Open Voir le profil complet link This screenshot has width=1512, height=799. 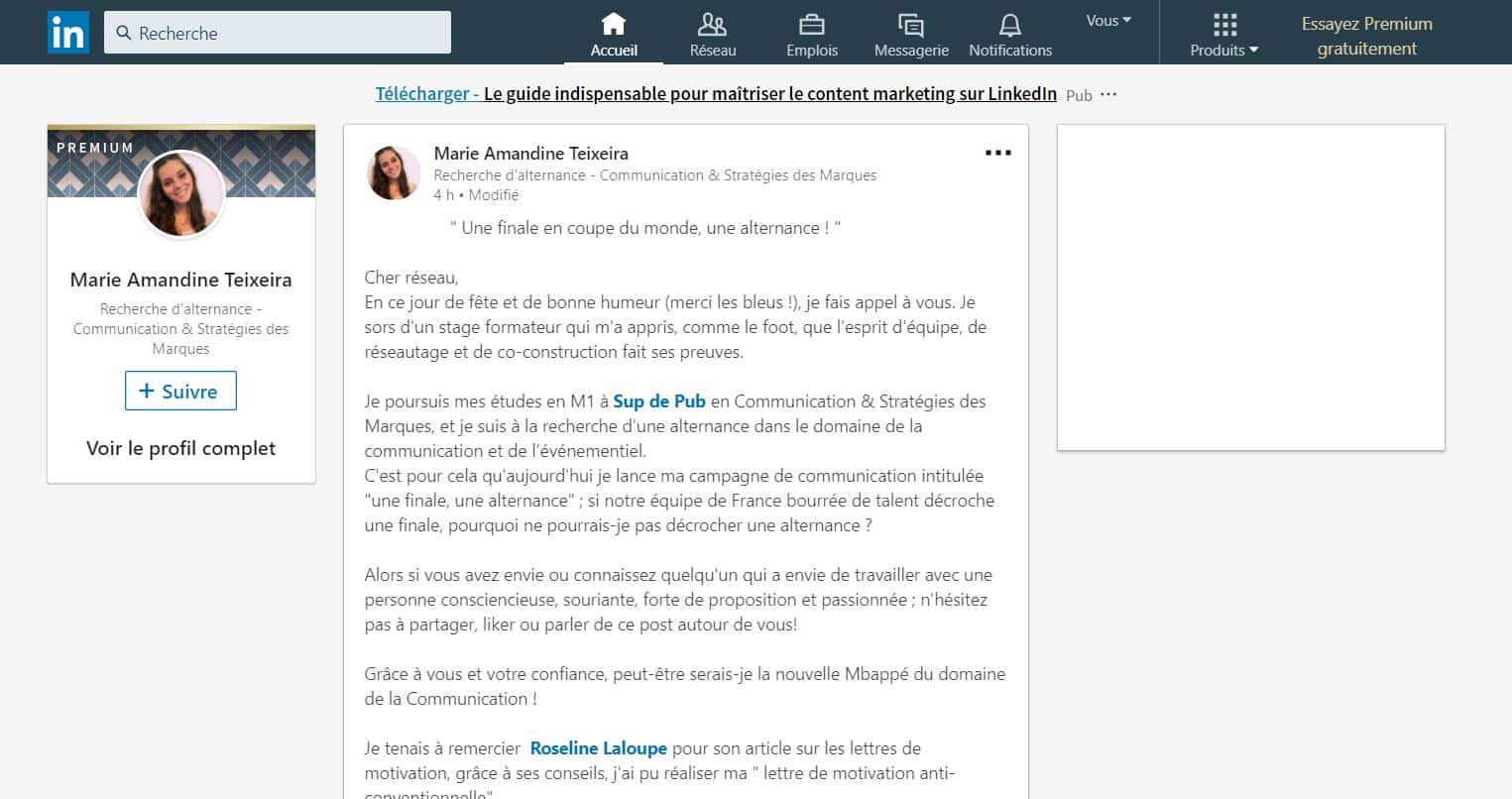[x=180, y=448]
